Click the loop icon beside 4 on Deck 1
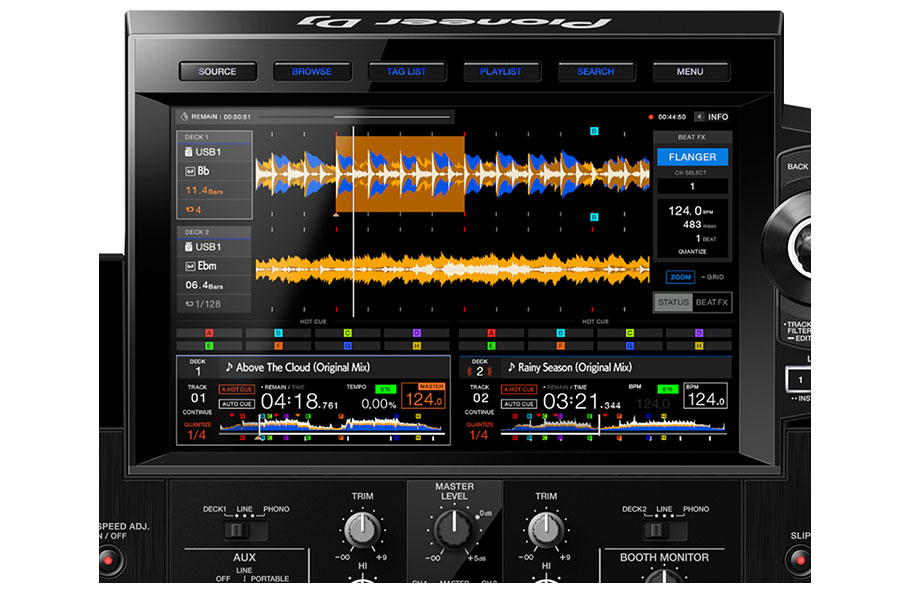 click(190, 209)
